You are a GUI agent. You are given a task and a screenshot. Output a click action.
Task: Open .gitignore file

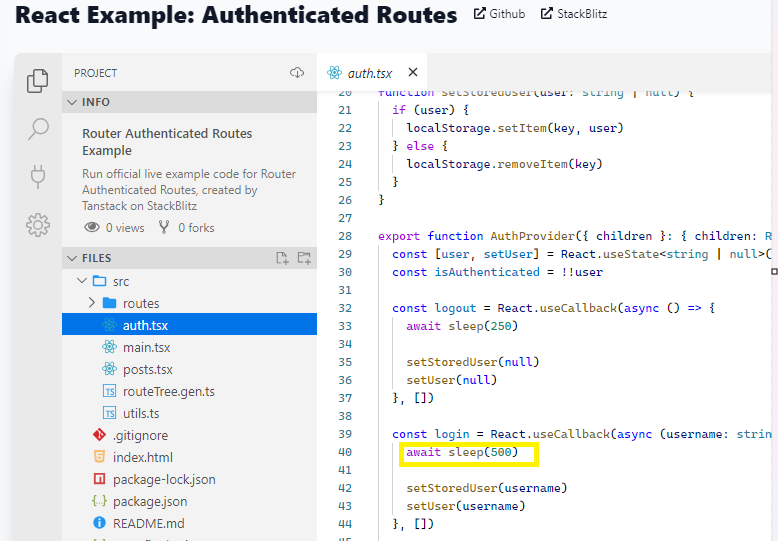point(140,435)
